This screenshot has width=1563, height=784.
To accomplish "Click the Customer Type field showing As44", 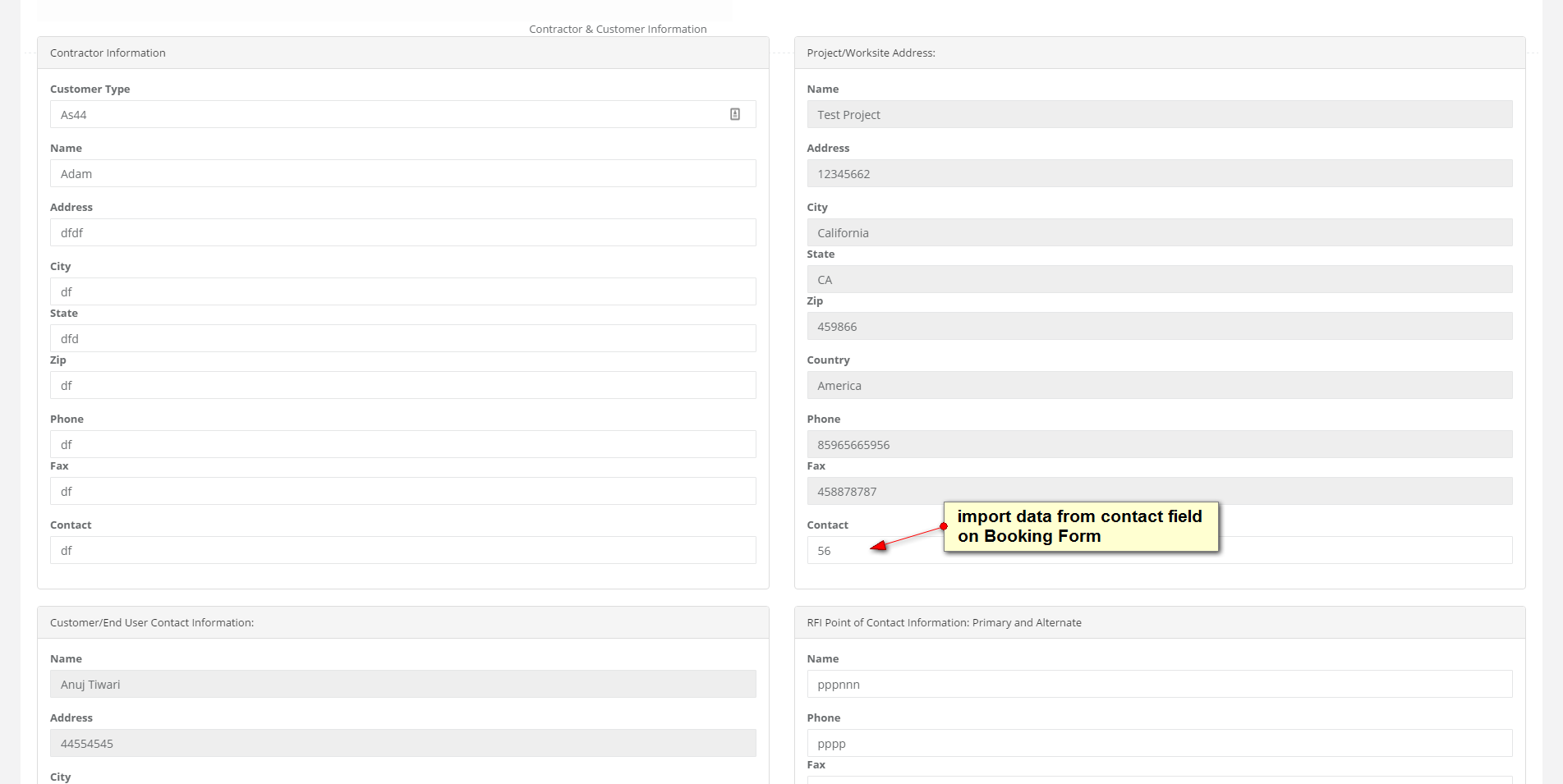I will 386,115.
